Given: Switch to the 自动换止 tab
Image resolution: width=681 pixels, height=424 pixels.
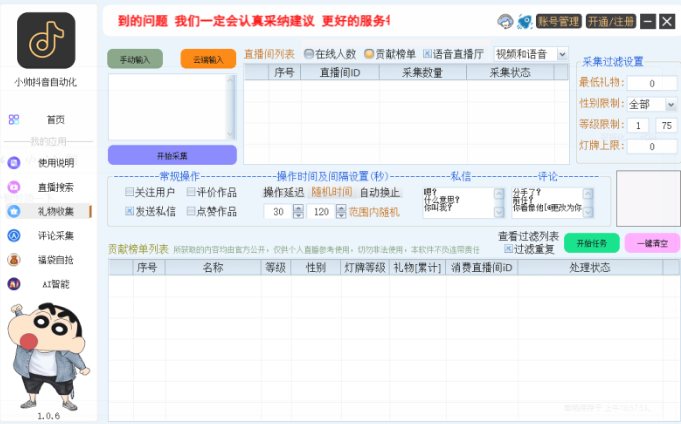Looking at the screenshot, I should click(x=380, y=192).
